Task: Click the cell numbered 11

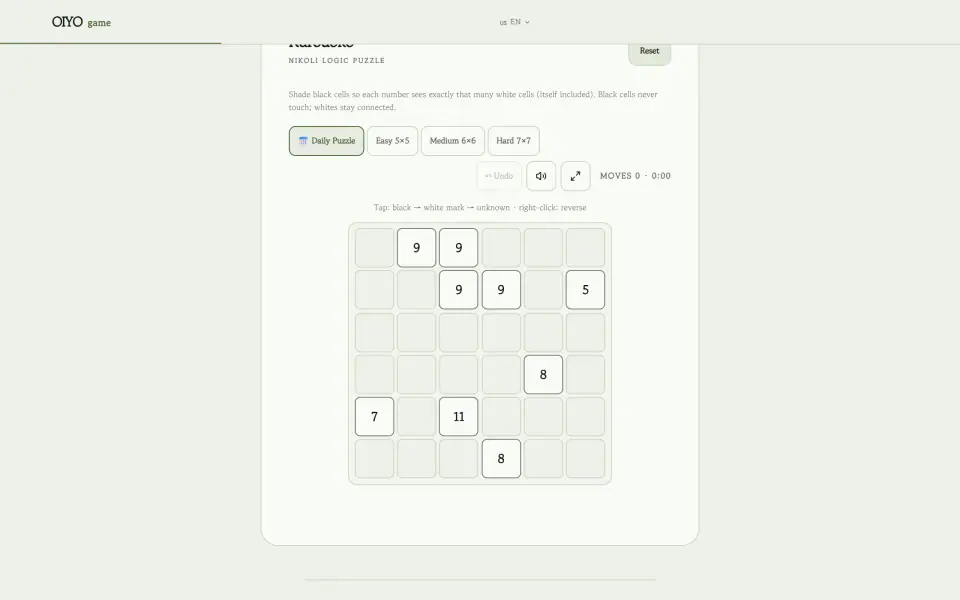Action: click(459, 416)
